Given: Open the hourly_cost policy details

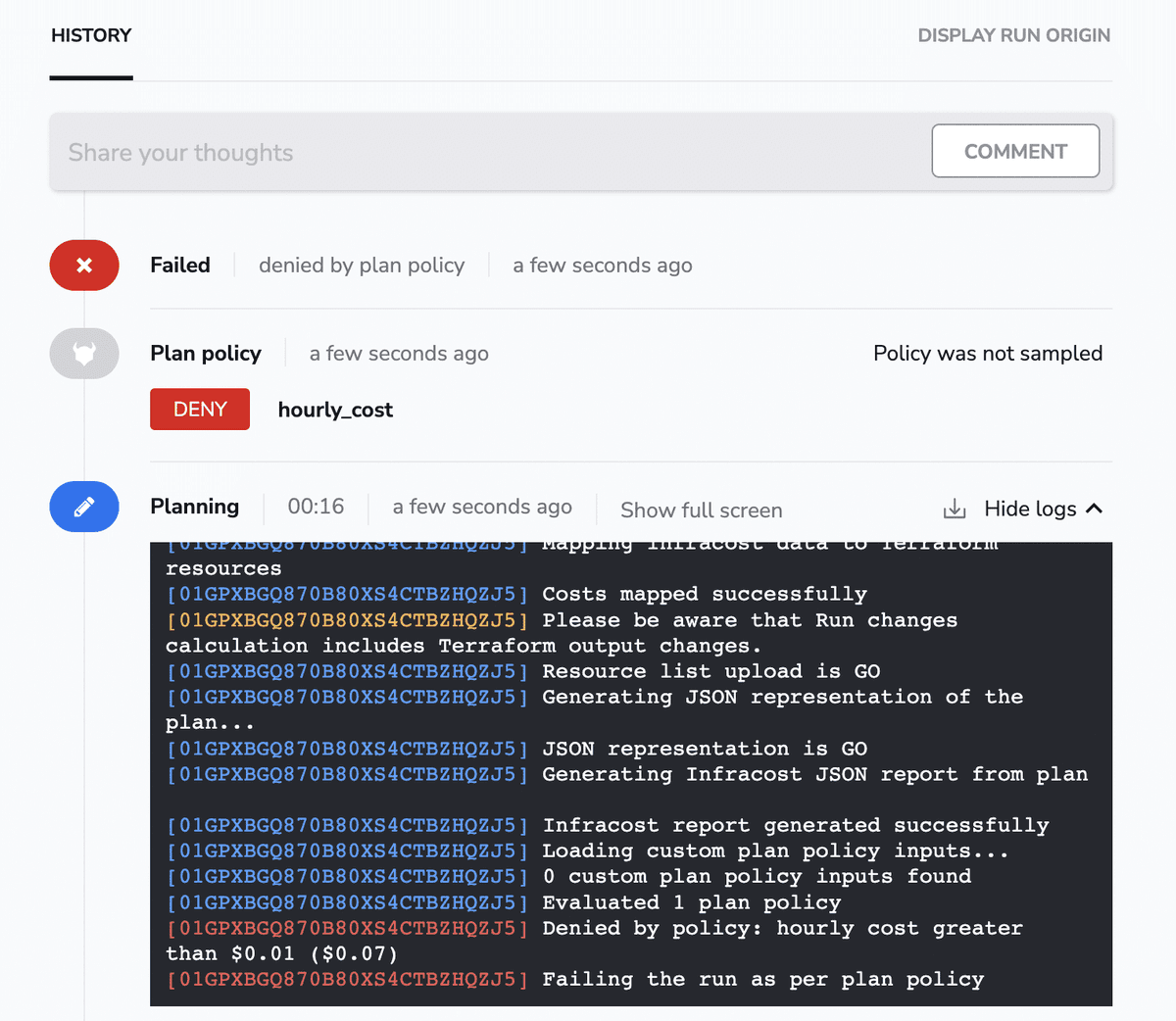Looking at the screenshot, I should [335, 410].
